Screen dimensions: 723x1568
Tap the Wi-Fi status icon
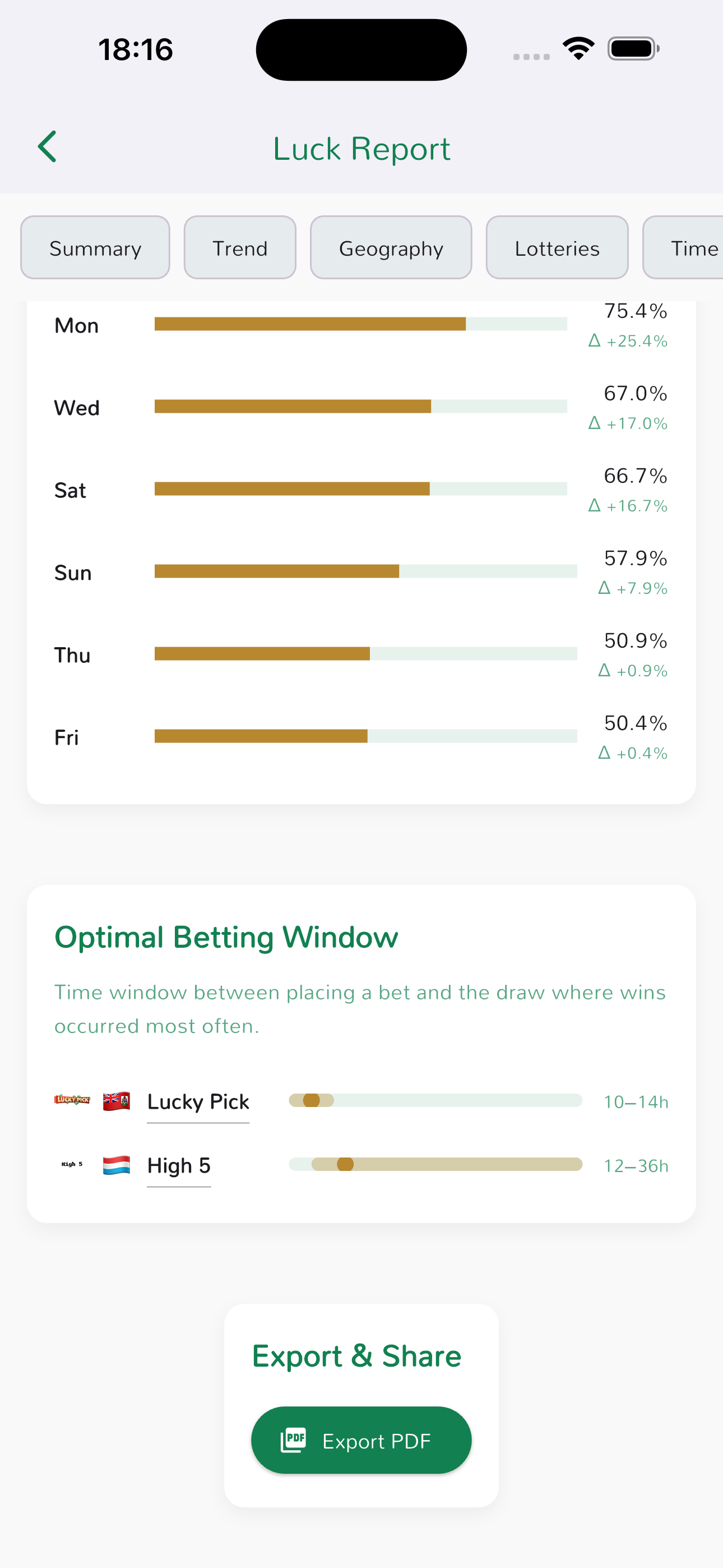578,49
